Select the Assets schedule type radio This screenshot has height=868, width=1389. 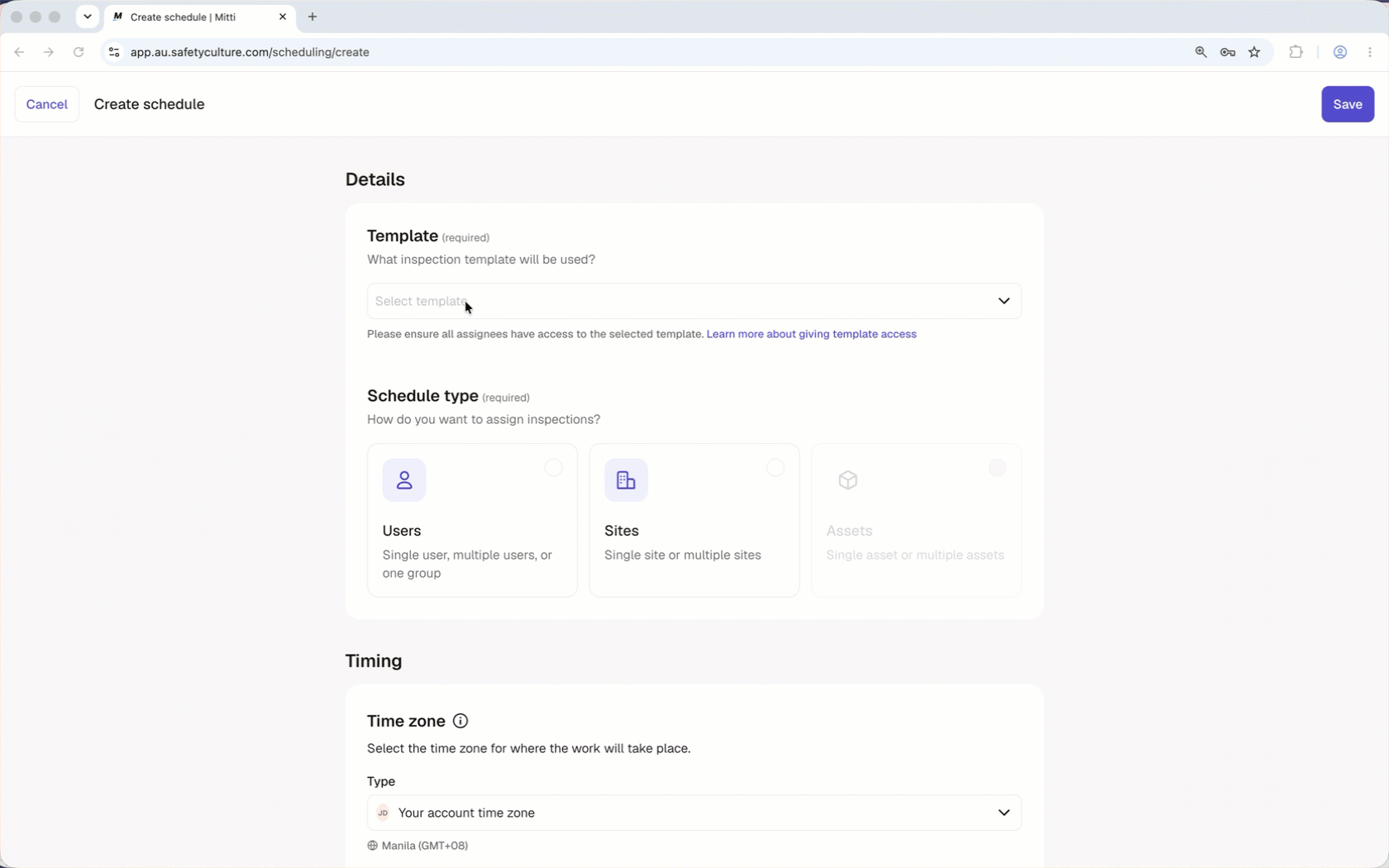pyautogui.click(x=998, y=468)
